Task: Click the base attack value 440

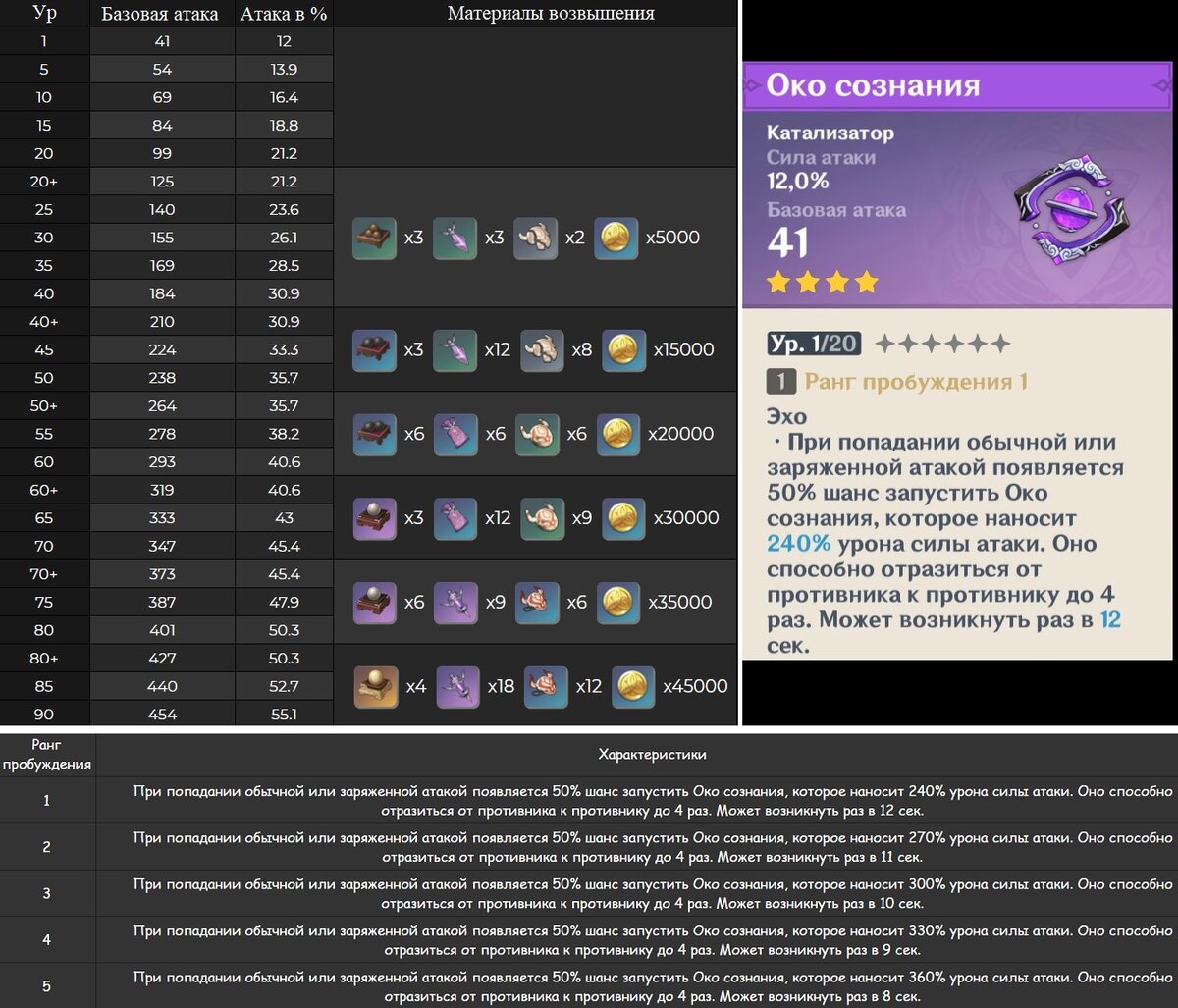Action: (162, 687)
